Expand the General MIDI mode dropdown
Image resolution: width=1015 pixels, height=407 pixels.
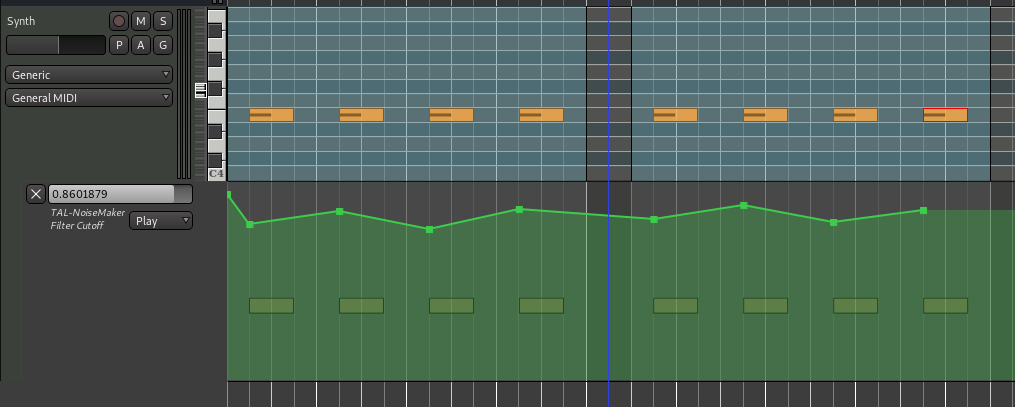[x=88, y=98]
